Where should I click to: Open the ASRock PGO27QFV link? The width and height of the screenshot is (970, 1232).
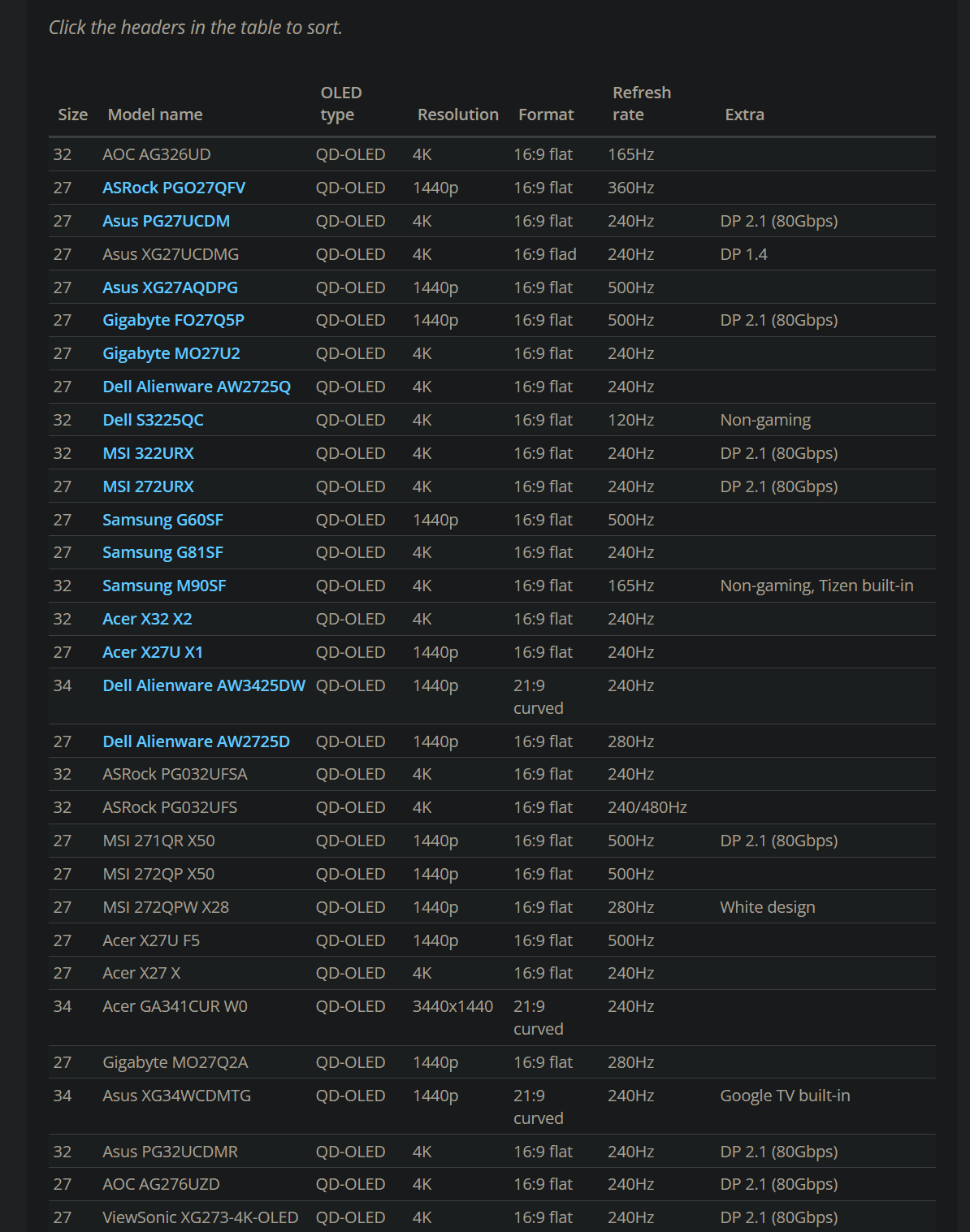point(174,188)
